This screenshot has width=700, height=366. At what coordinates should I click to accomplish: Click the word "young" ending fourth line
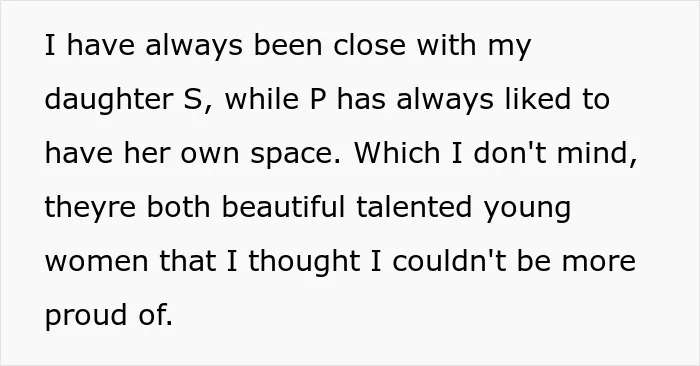pos(527,210)
